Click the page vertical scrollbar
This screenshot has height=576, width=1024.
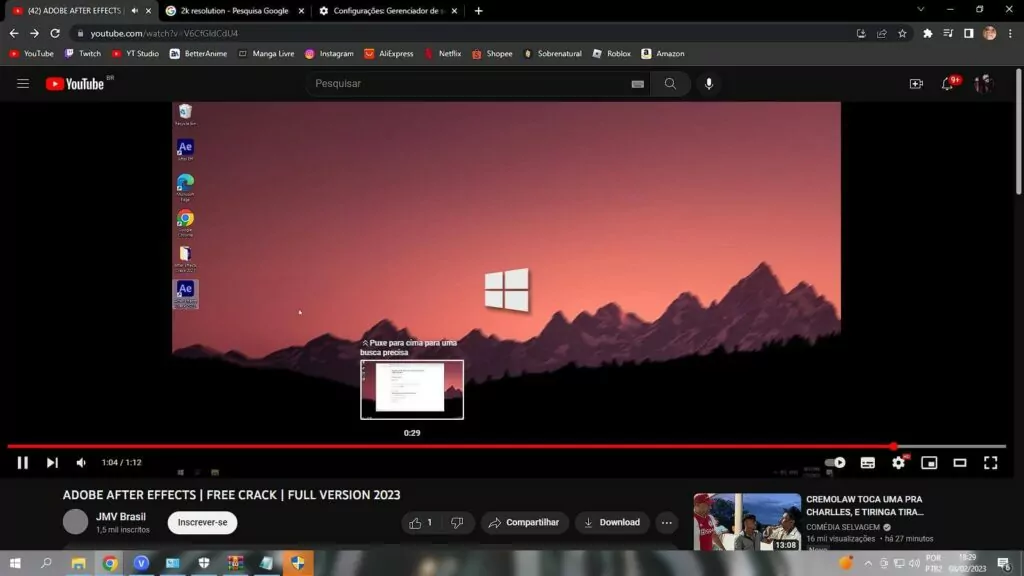[x=1019, y=131]
